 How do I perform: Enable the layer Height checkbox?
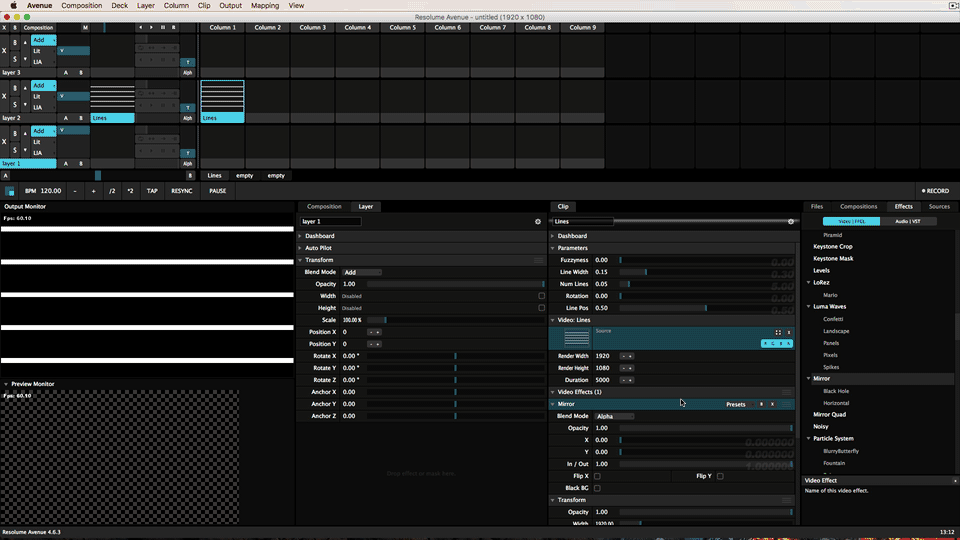[x=541, y=308]
